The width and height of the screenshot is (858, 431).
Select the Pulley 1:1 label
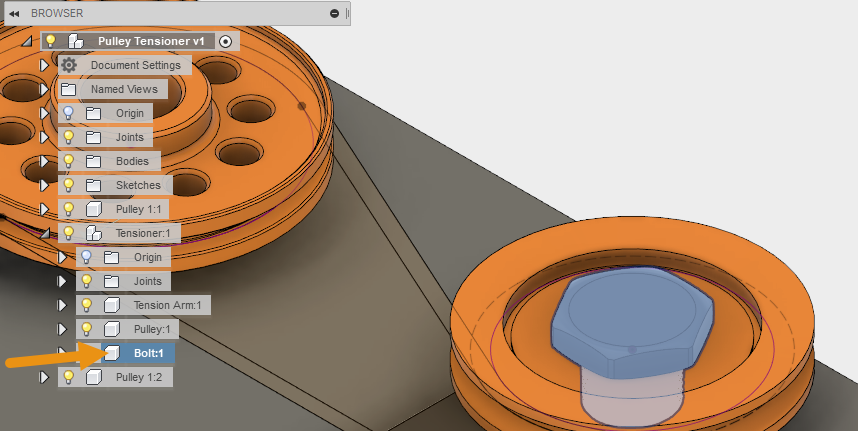(x=139, y=209)
